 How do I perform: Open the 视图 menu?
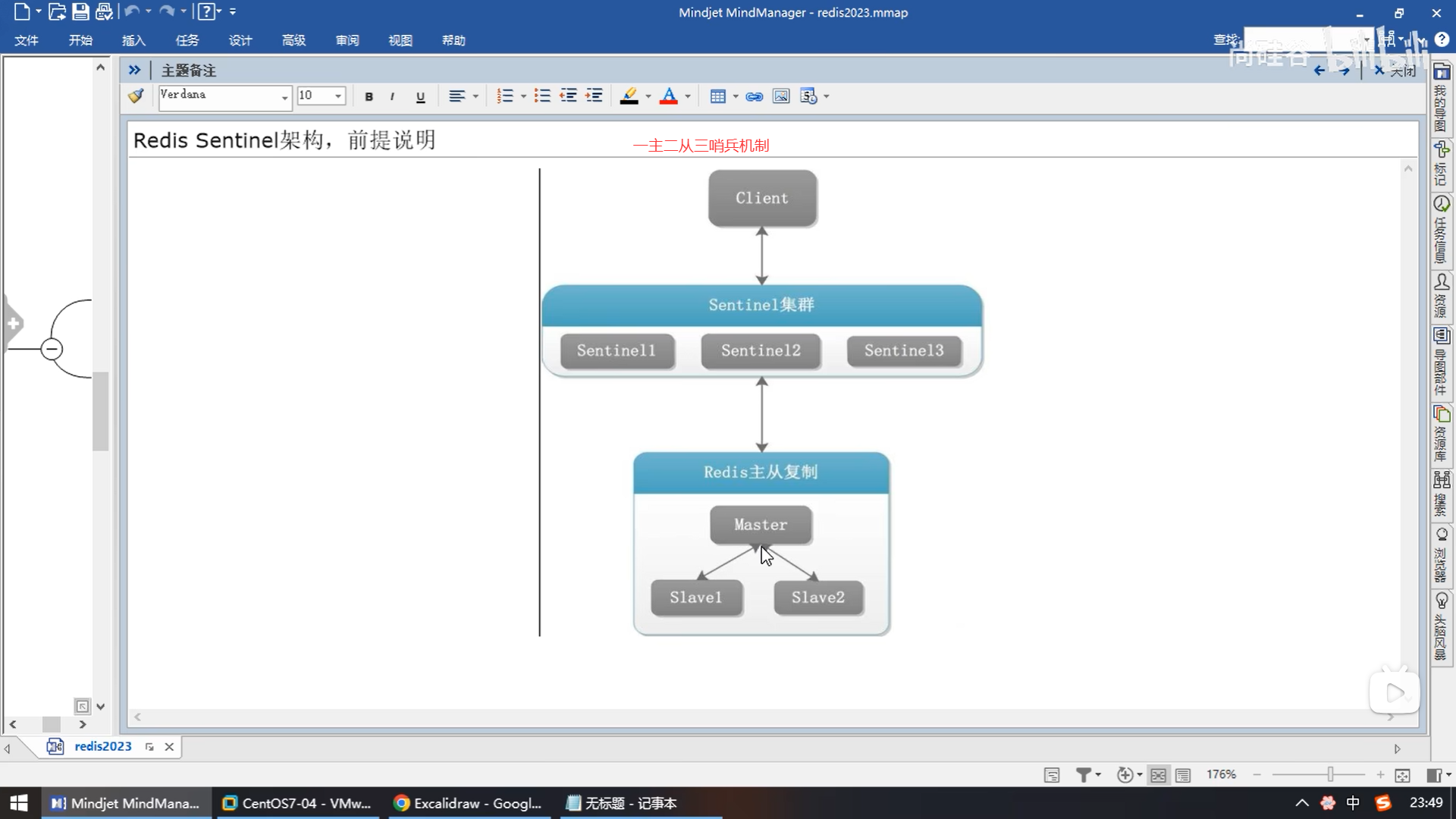(400, 40)
